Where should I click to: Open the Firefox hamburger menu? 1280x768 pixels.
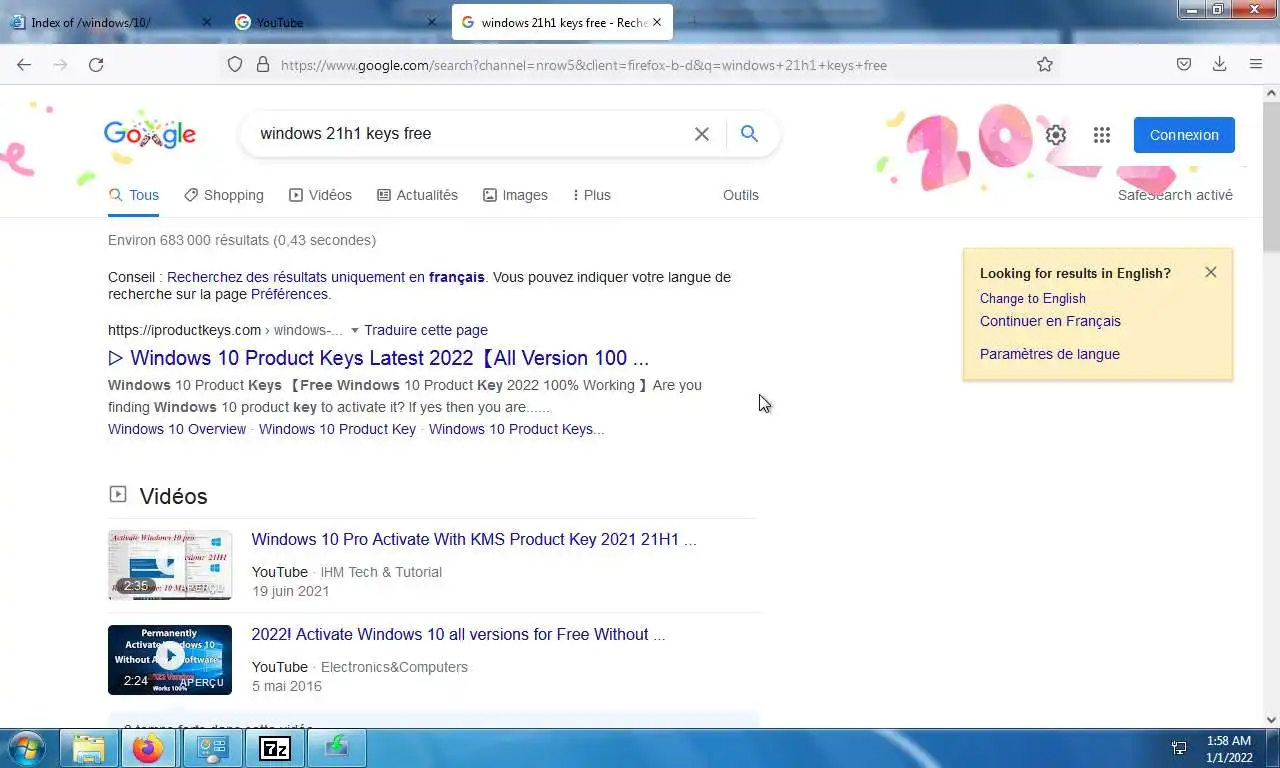coord(1256,64)
